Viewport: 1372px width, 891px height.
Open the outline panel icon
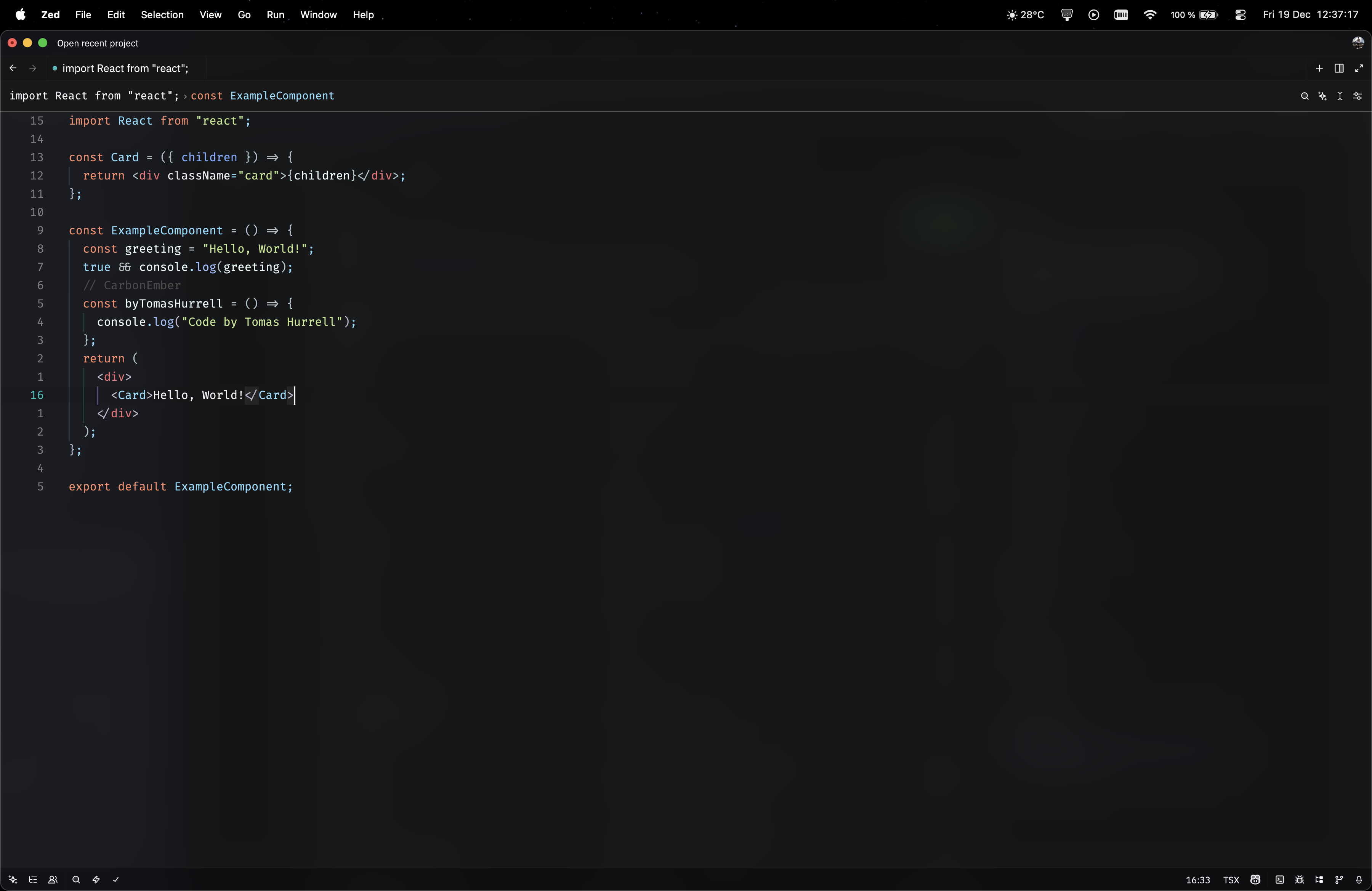coord(33,880)
